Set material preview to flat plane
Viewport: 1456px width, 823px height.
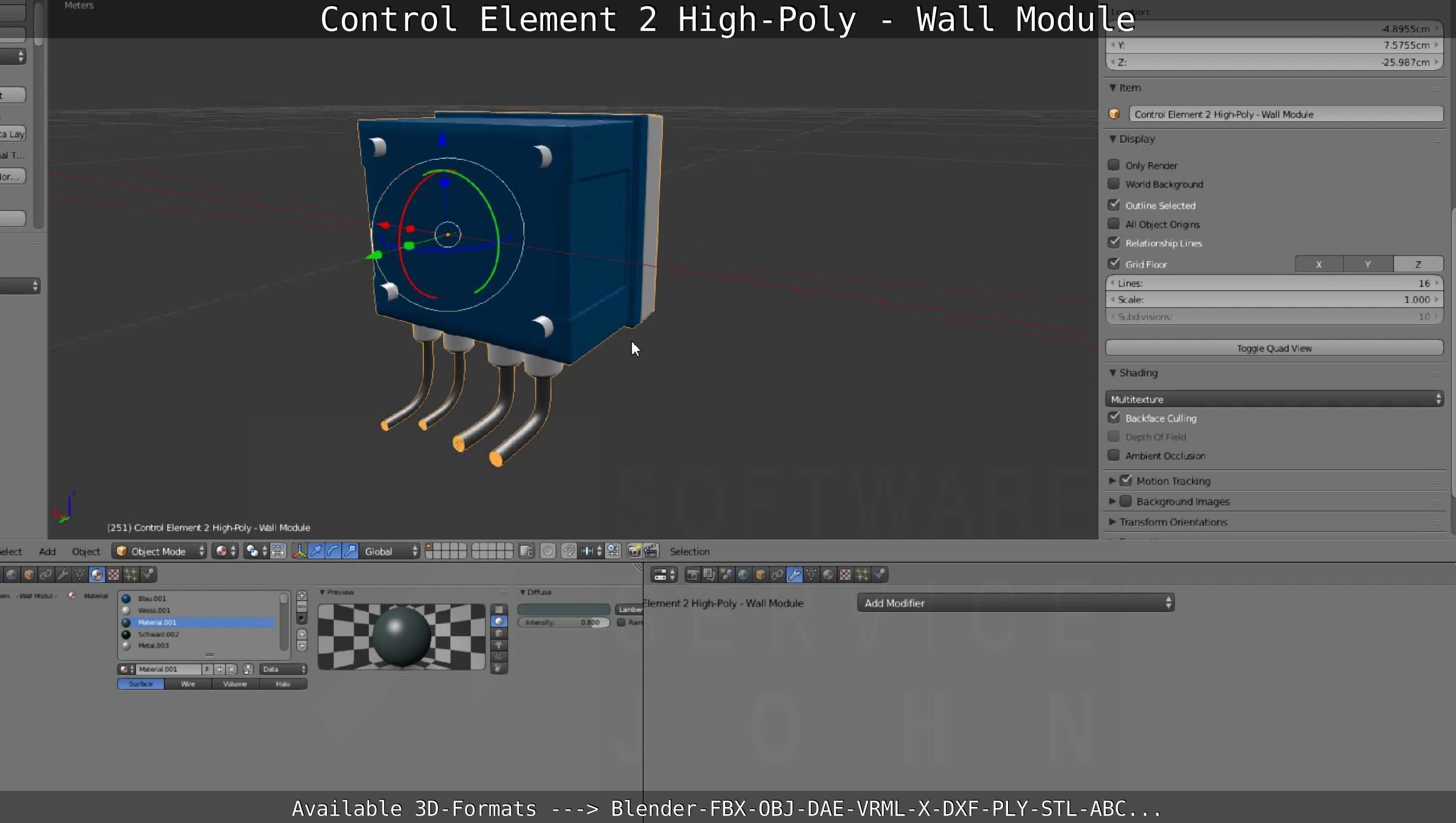498,609
